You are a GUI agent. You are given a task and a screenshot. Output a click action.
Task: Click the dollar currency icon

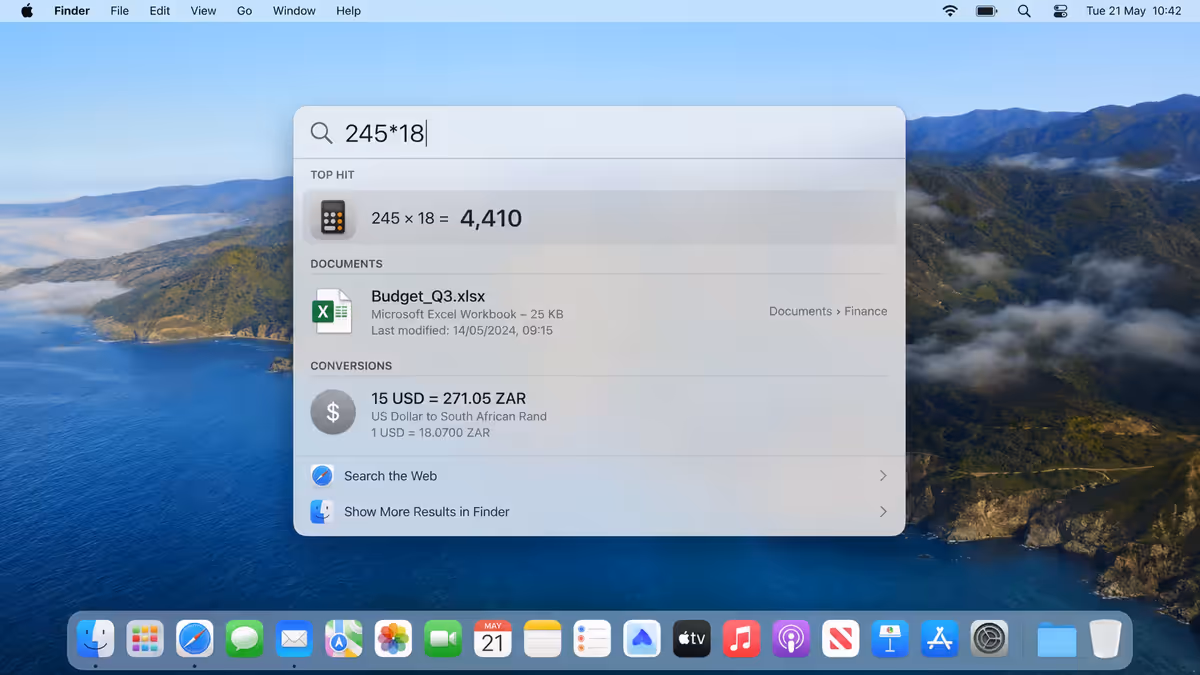pos(333,412)
